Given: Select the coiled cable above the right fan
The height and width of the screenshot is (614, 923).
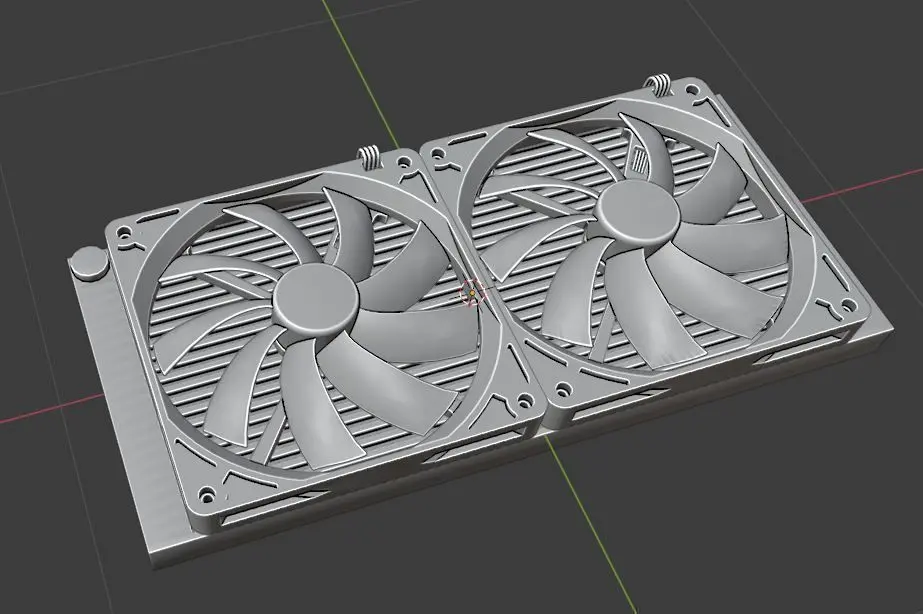Looking at the screenshot, I should tap(659, 85).
